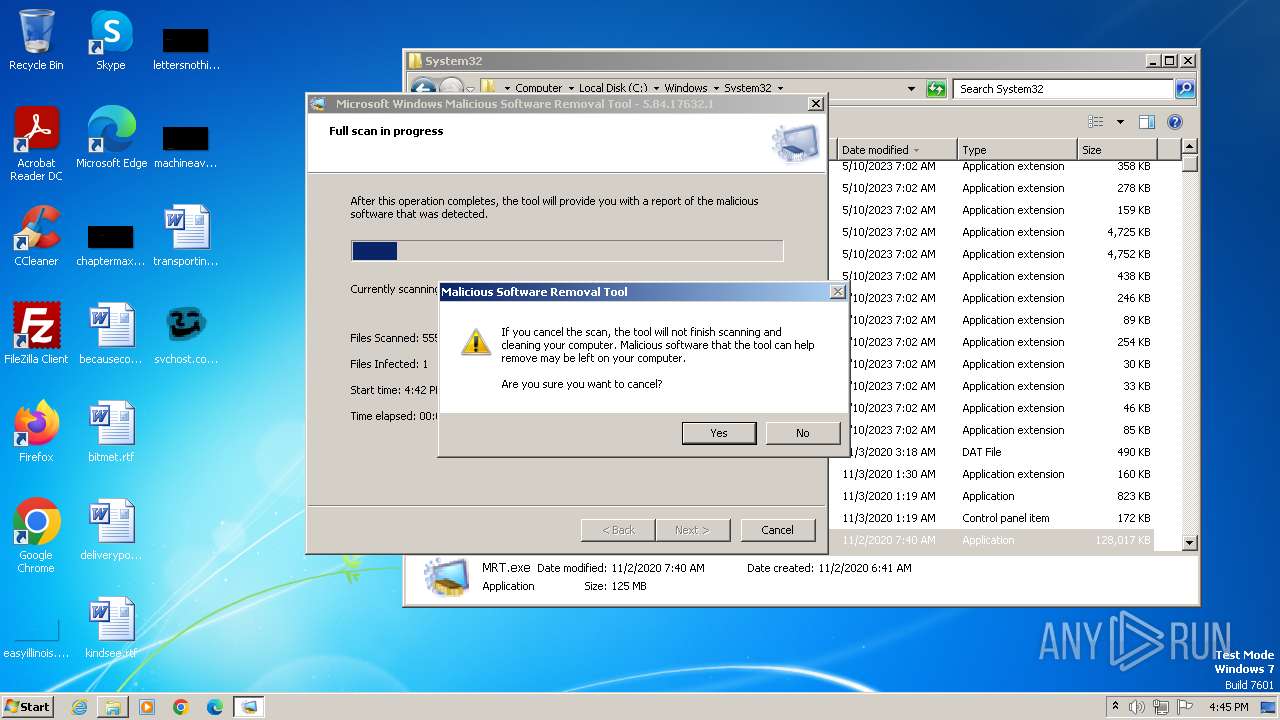The width and height of the screenshot is (1280, 720).
Task: Click the green refresh button in Explorer
Action: 936,88
